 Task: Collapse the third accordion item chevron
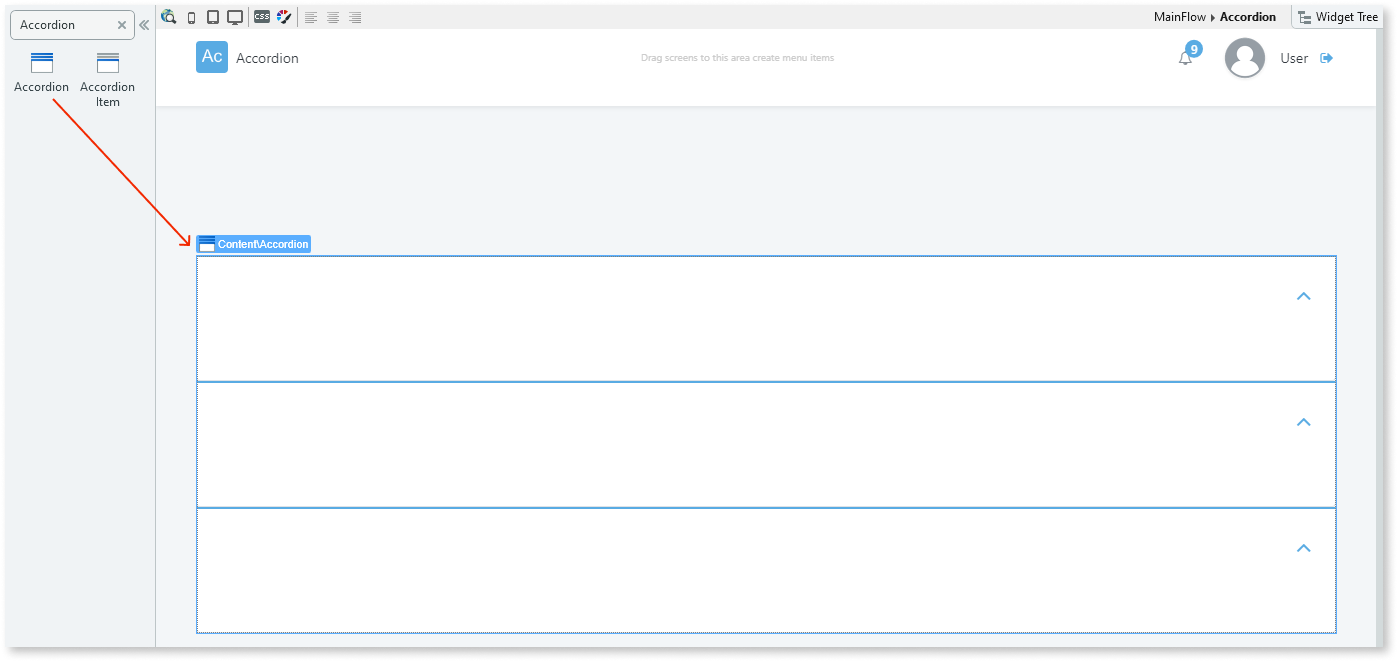tap(1303, 548)
